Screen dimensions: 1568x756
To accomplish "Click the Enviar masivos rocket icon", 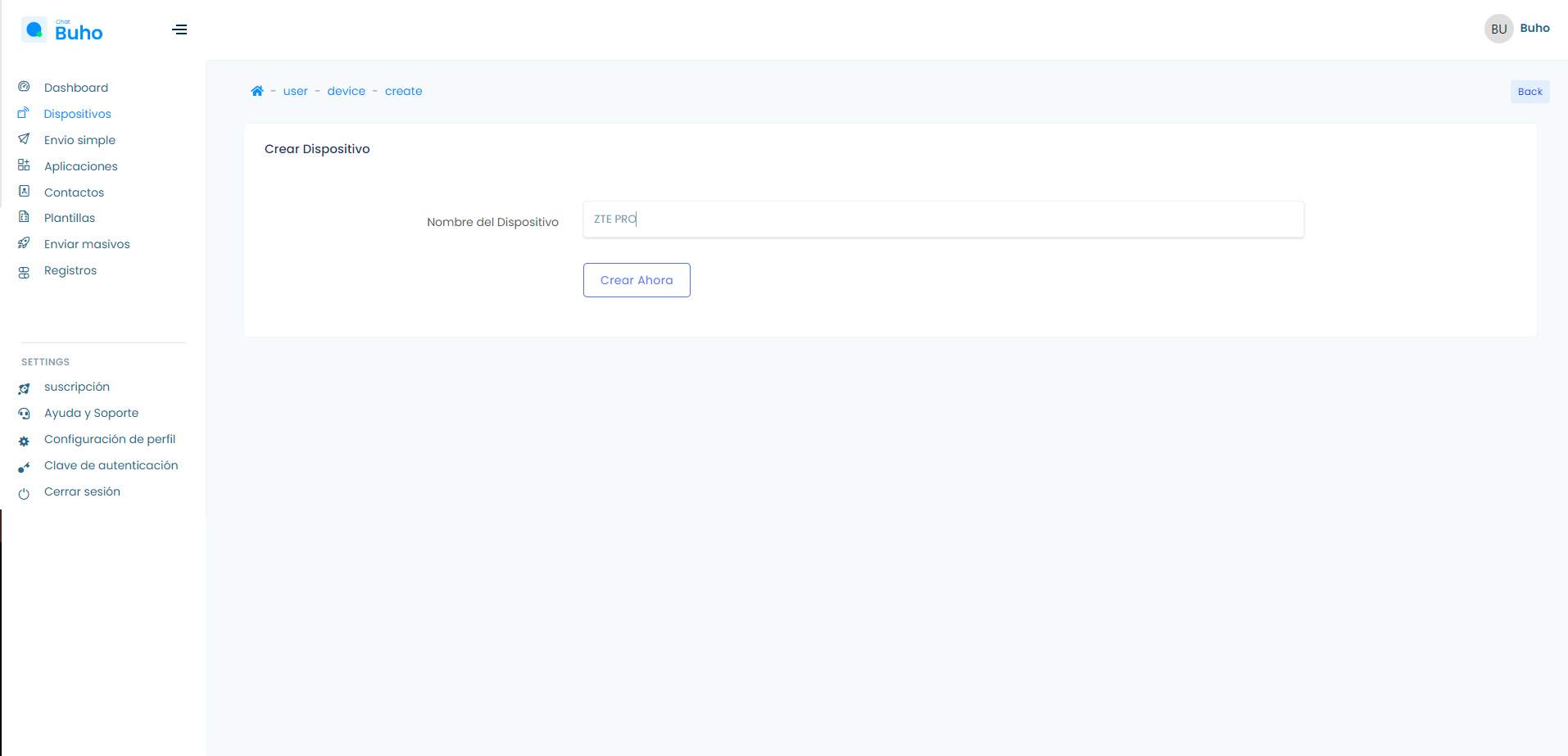I will click(x=24, y=243).
